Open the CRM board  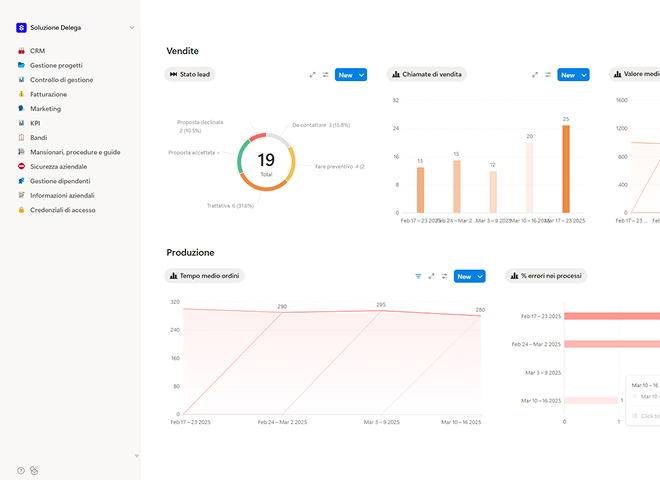[37, 50]
